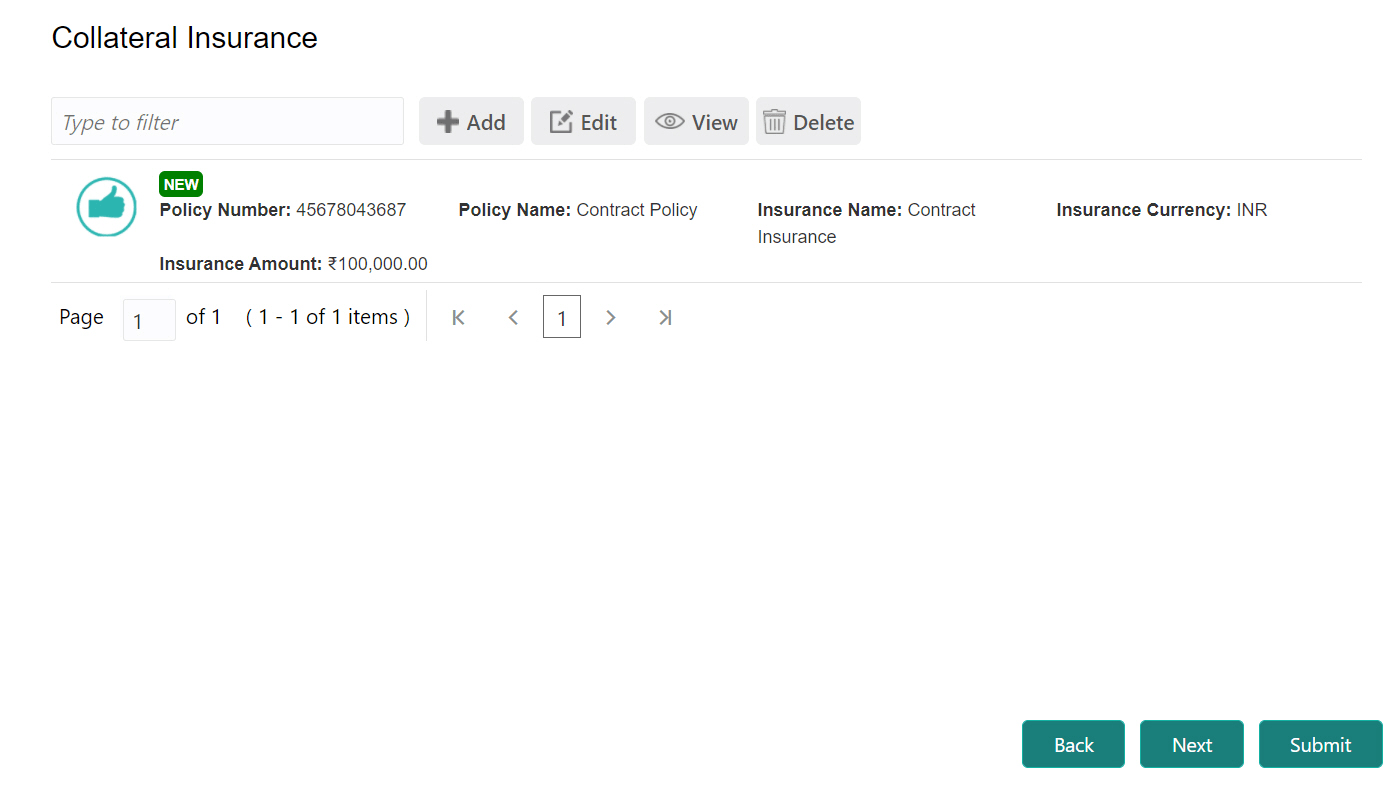Click the Submit button
1399x791 pixels.
[x=1320, y=744]
